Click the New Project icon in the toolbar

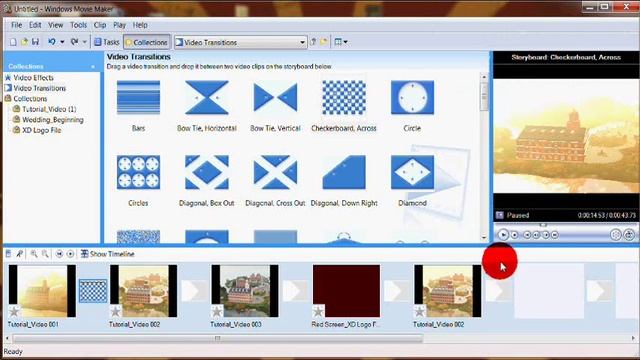pyautogui.click(x=13, y=42)
